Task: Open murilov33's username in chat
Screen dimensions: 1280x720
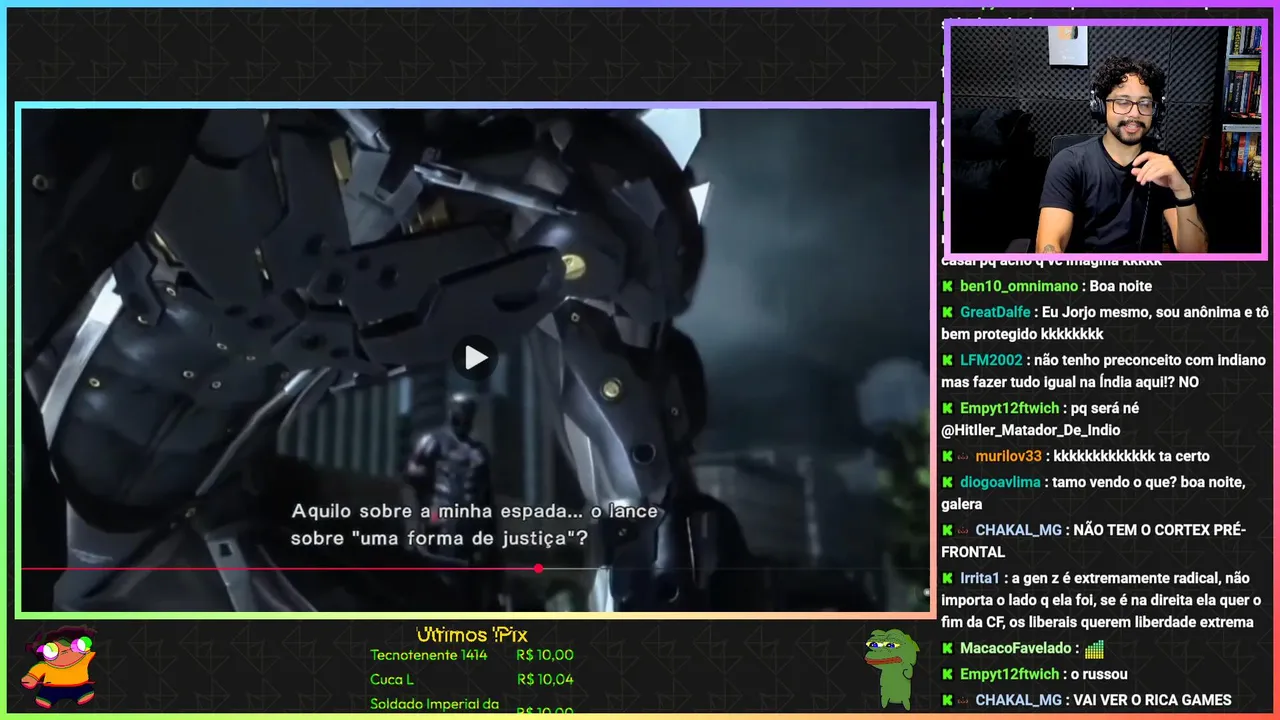Action: click(x=1009, y=456)
